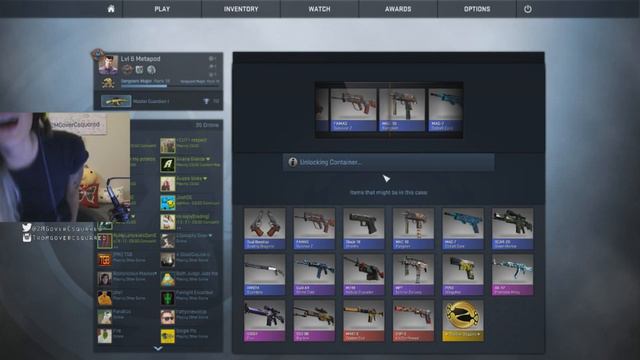This screenshot has height=360, width=640.
Task: Select the USP-S Kill Confirmed tile
Action: (413, 321)
